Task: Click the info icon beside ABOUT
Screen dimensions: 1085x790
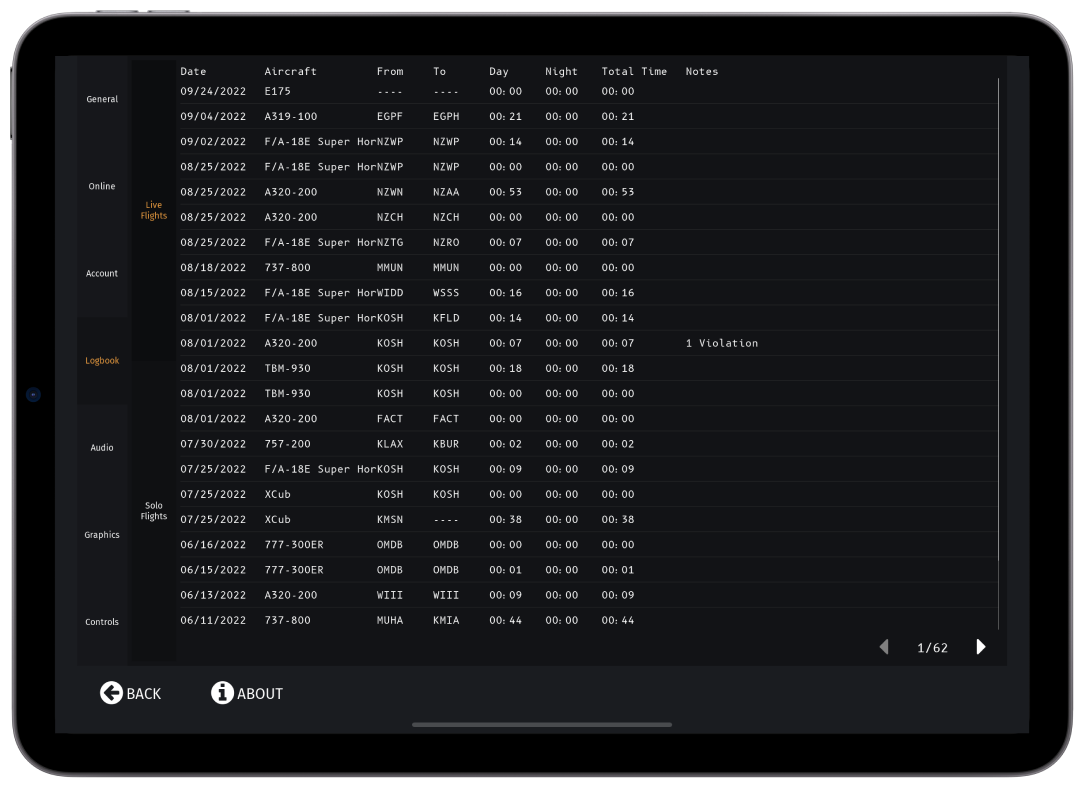Action: [x=223, y=692]
